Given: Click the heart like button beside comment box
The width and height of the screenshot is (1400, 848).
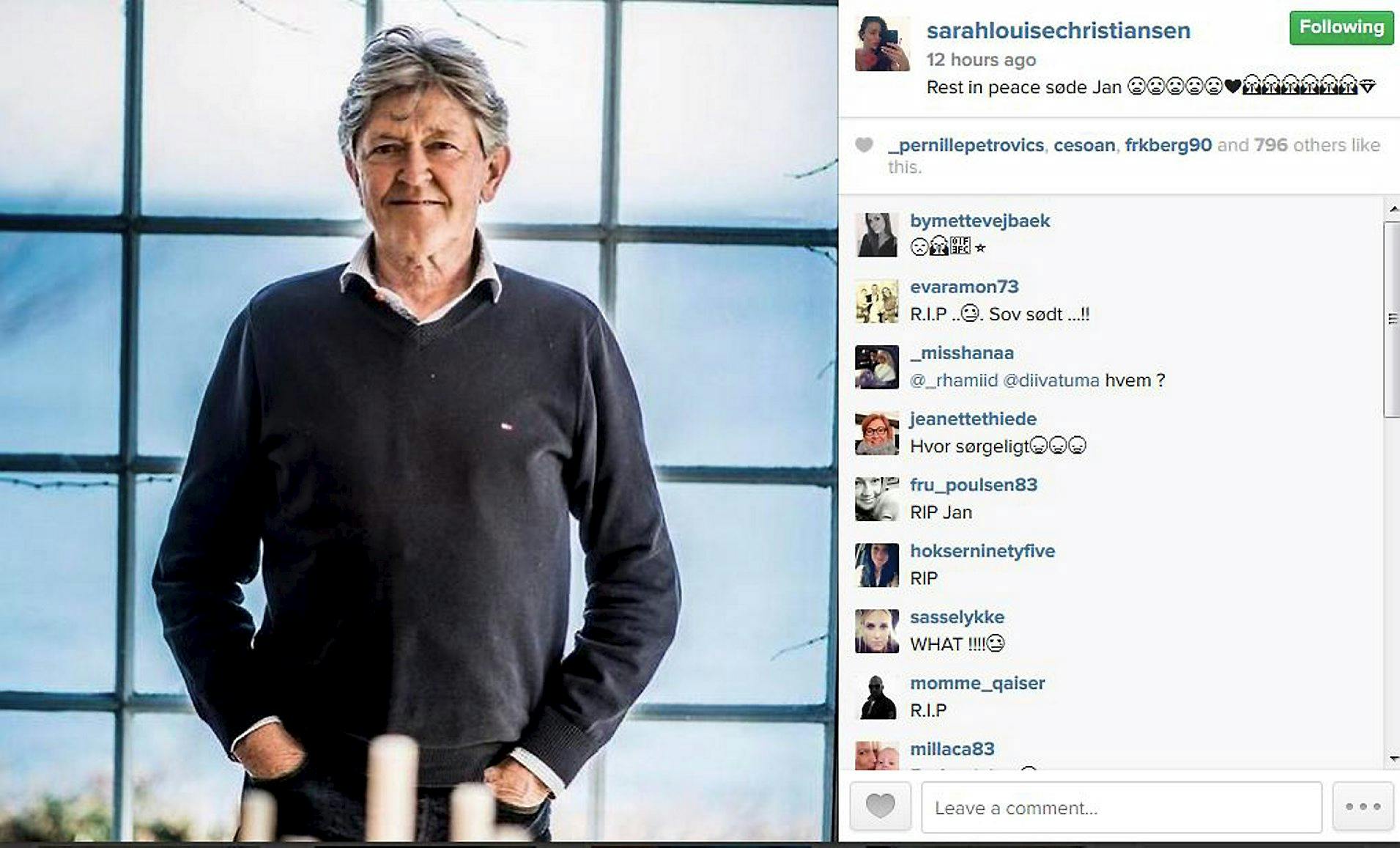Looking at the screenshot, I should pyautogui.click(x=880, y=806).
